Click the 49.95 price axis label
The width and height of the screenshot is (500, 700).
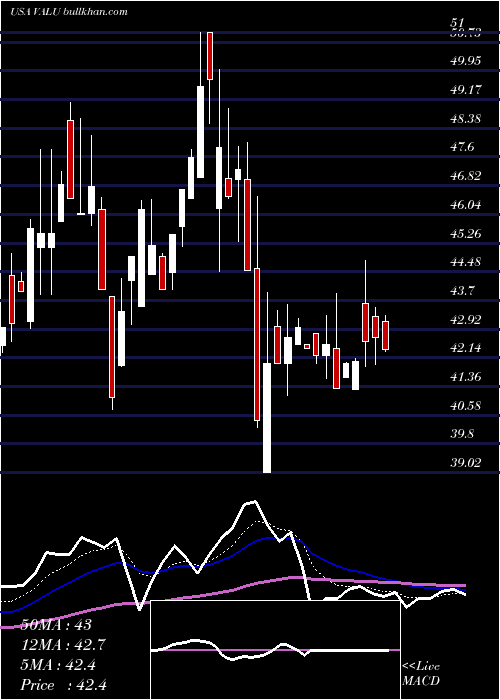click(466, 61)
